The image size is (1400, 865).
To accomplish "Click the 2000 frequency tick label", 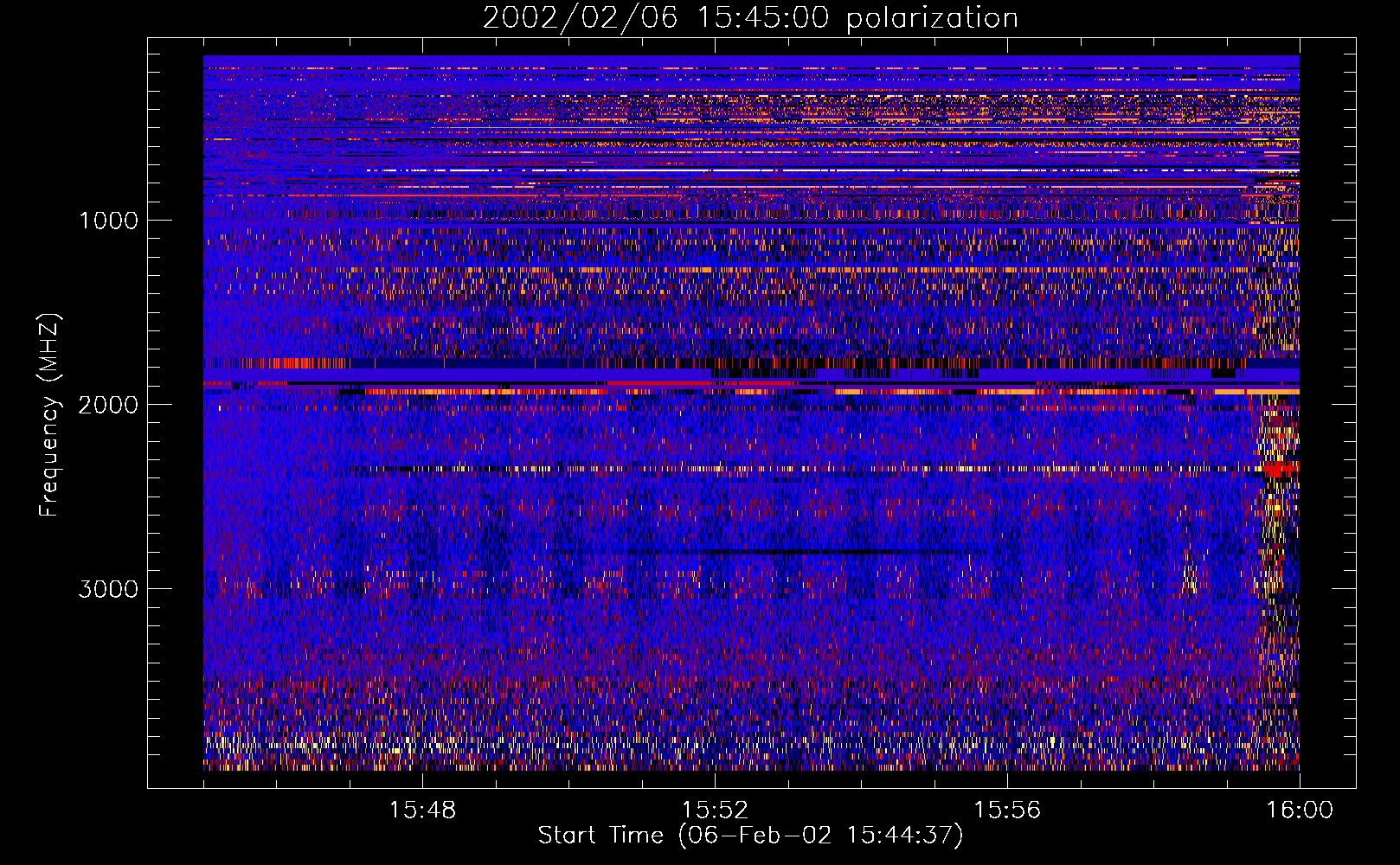I will (109, 405).
